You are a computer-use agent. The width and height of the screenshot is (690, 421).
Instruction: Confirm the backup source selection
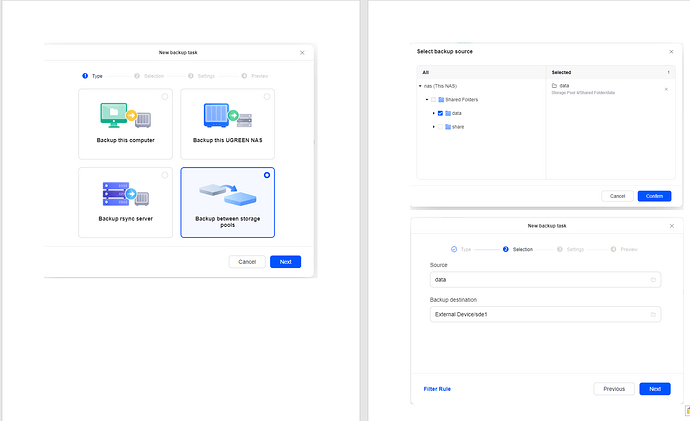[x=654, y=196]
